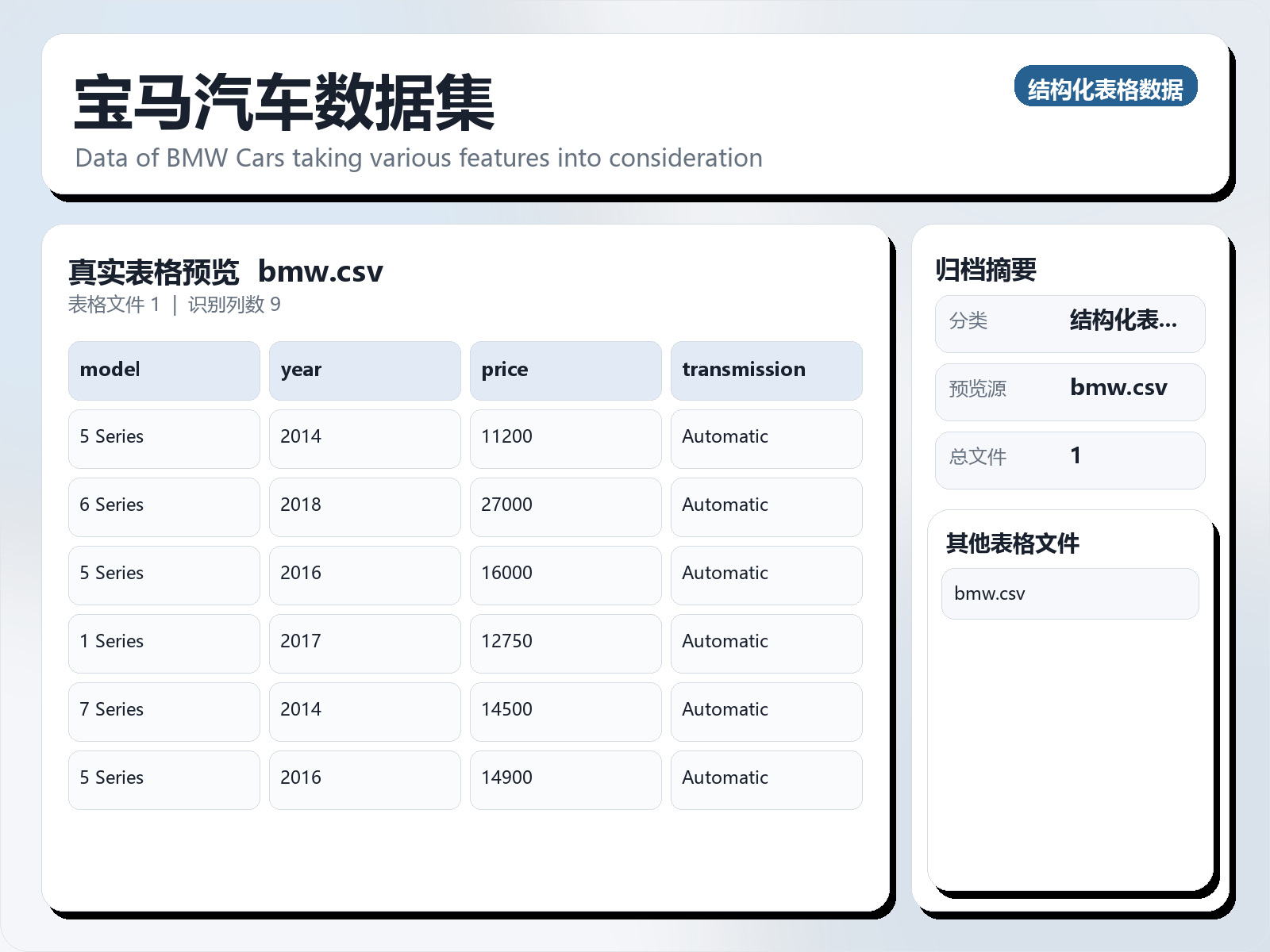The width and height of the screenshot is (1270, 952).
Task: Select the year column header
Action: (364, 370)
